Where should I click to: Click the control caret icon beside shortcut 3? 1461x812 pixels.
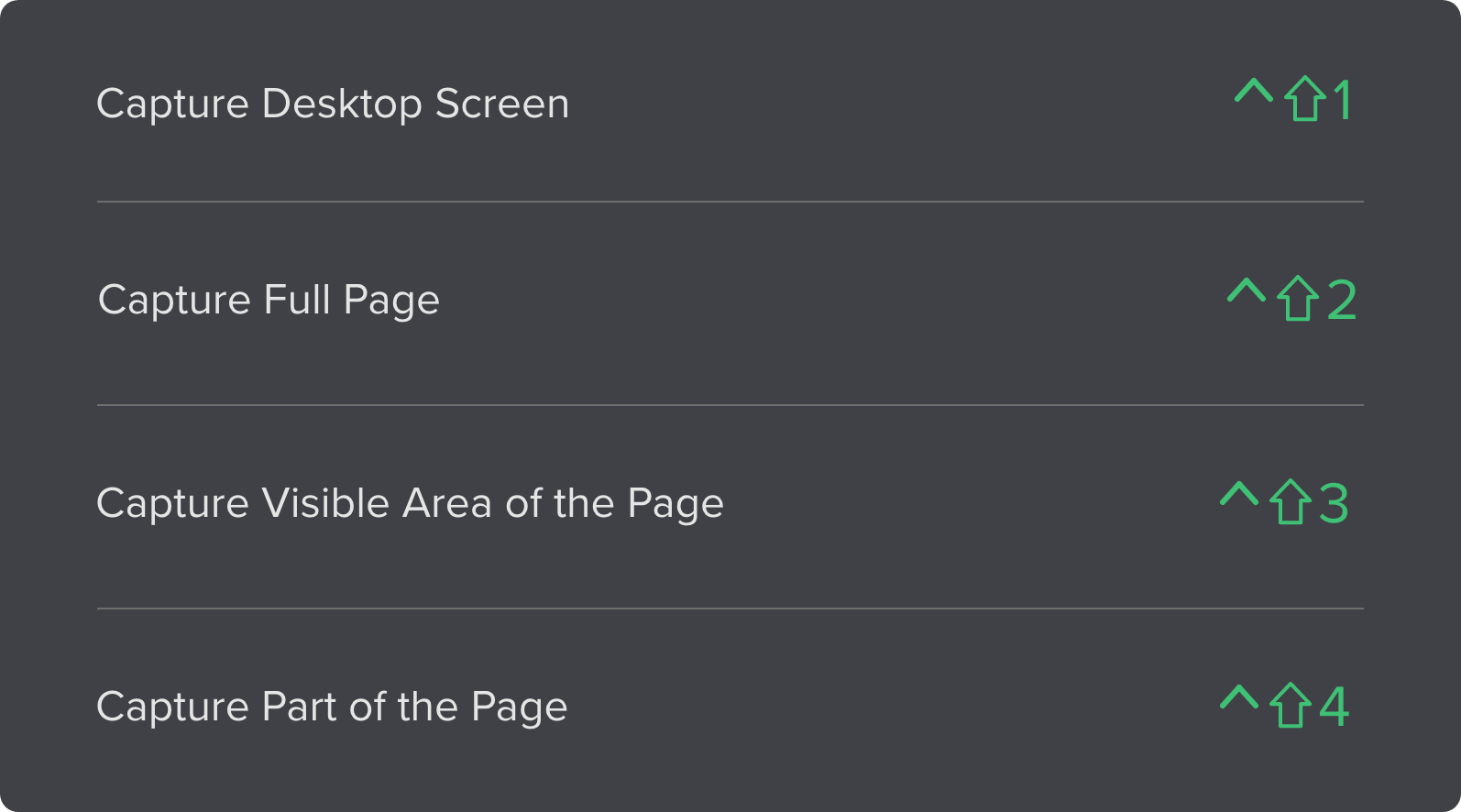point(1238,494)
